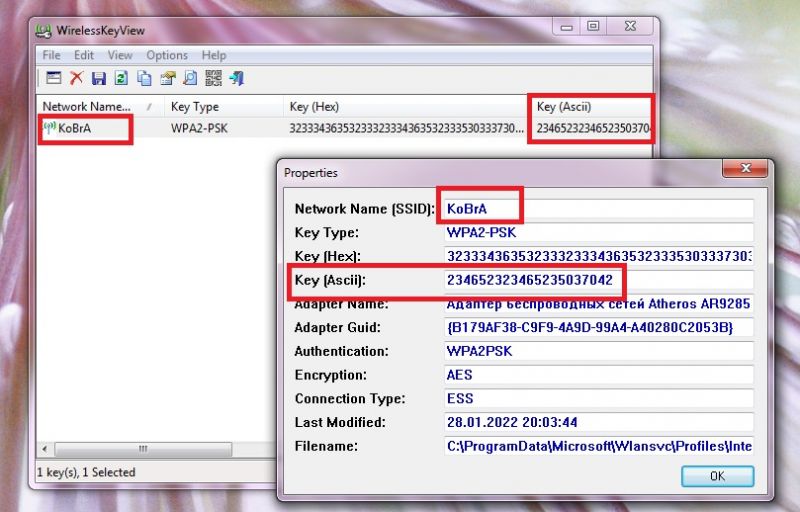Open the Edit menu

point(83,55)
